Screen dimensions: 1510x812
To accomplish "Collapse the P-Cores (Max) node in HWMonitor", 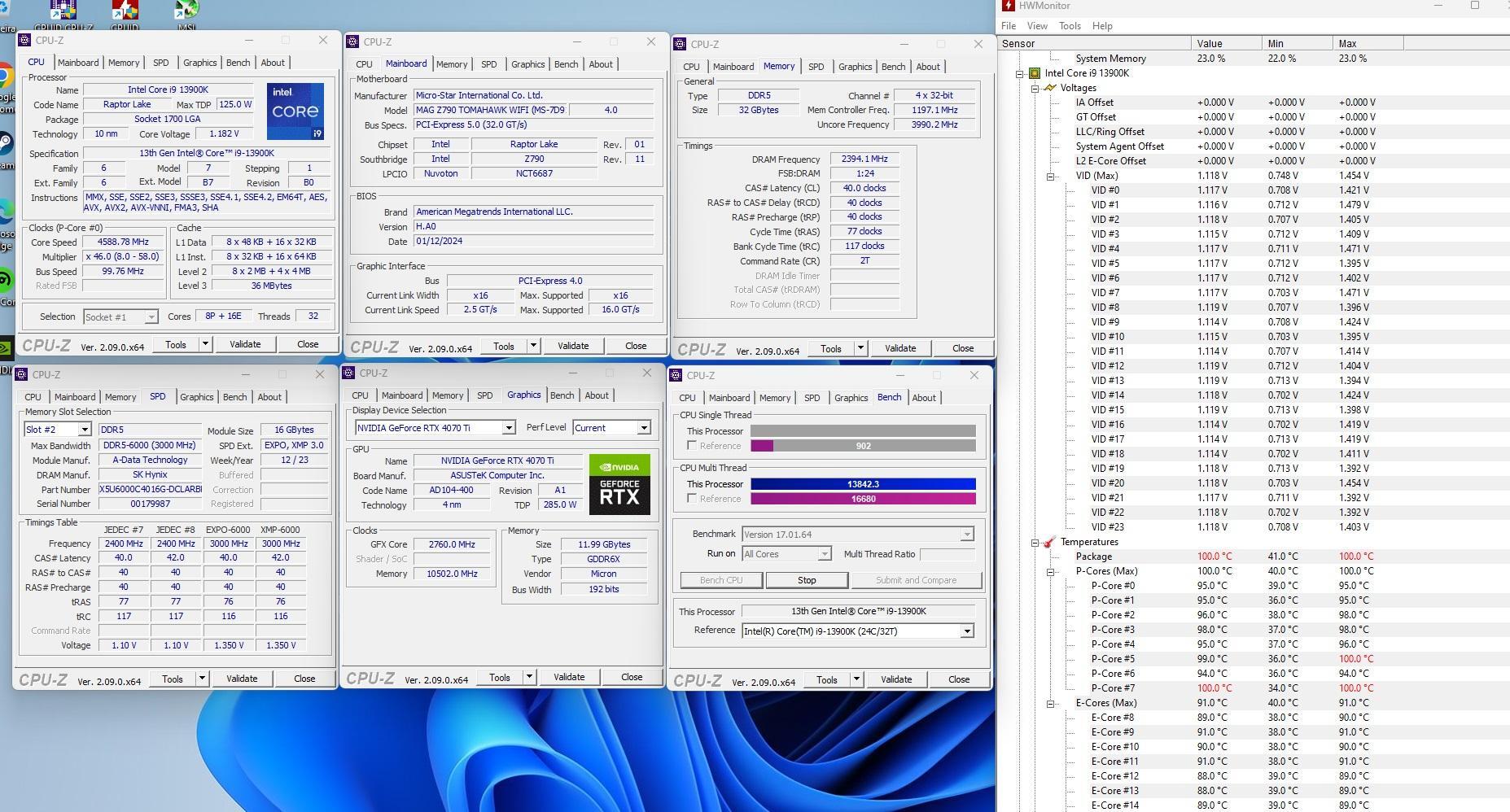I will point(1050,571).
